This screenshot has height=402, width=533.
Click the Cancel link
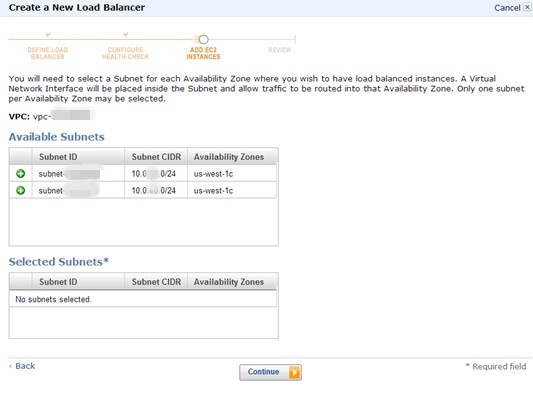coord(507,7)
